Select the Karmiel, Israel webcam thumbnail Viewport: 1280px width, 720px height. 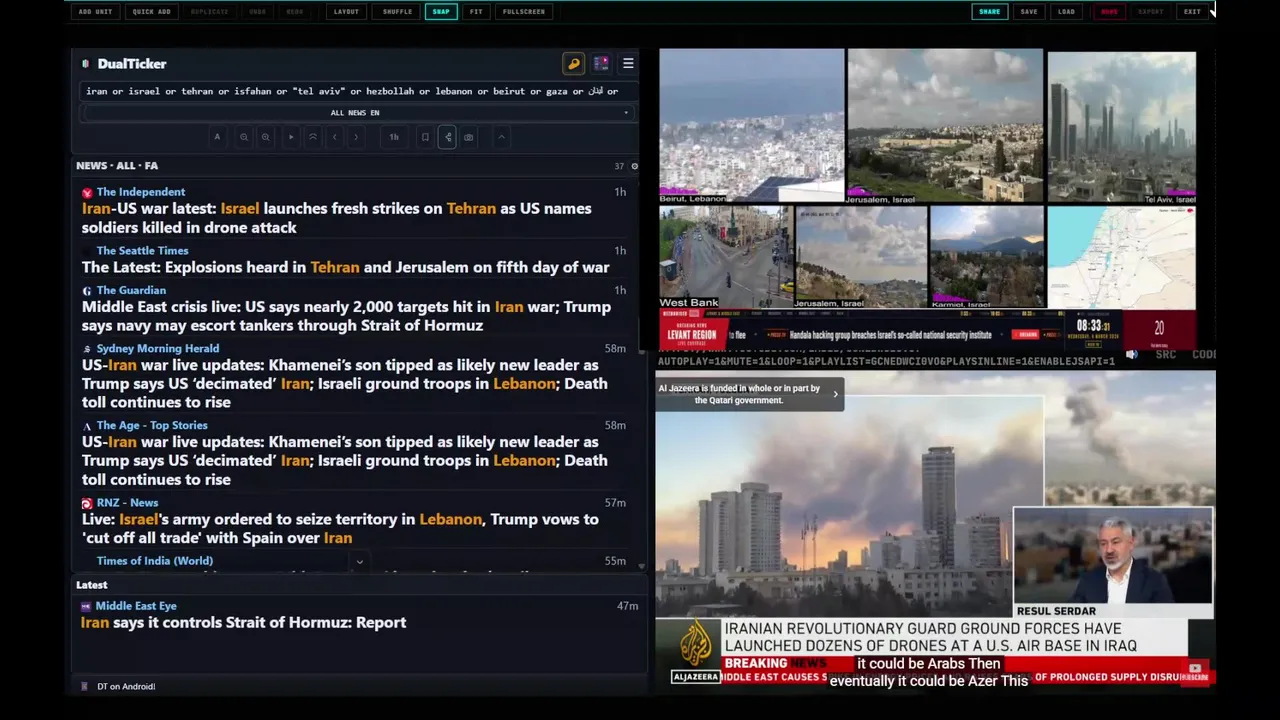click(x=987, y=257)
